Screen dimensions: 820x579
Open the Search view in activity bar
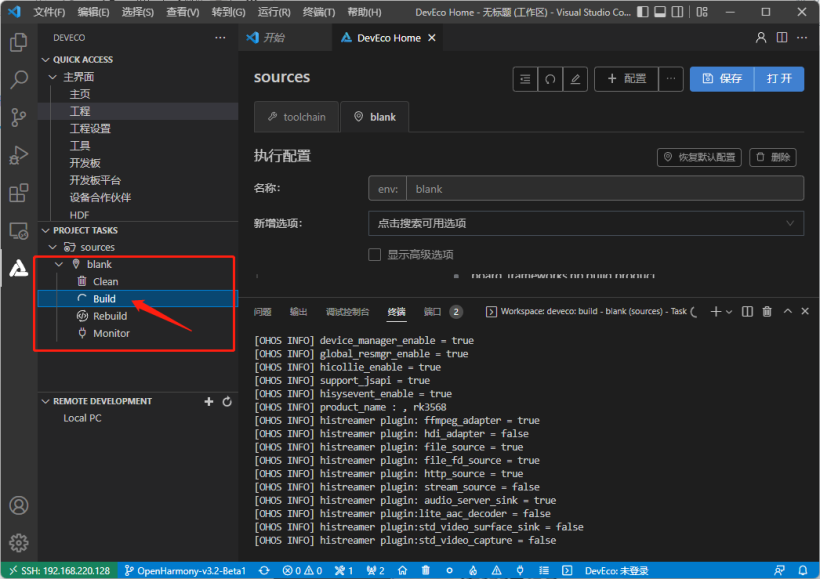(18, 80)
